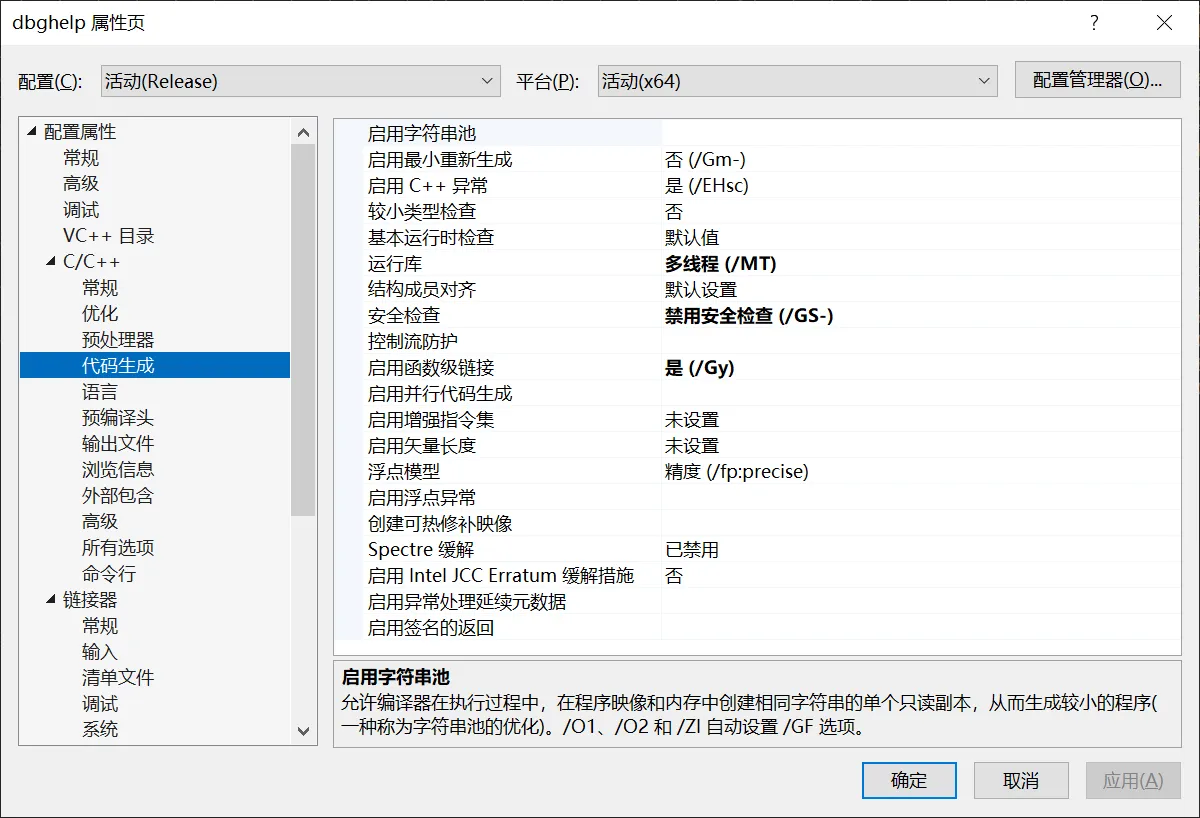The height and width of the screenshot is (818, 1200).
Task: Click the 安全检查 property row value
Action: 749,316
